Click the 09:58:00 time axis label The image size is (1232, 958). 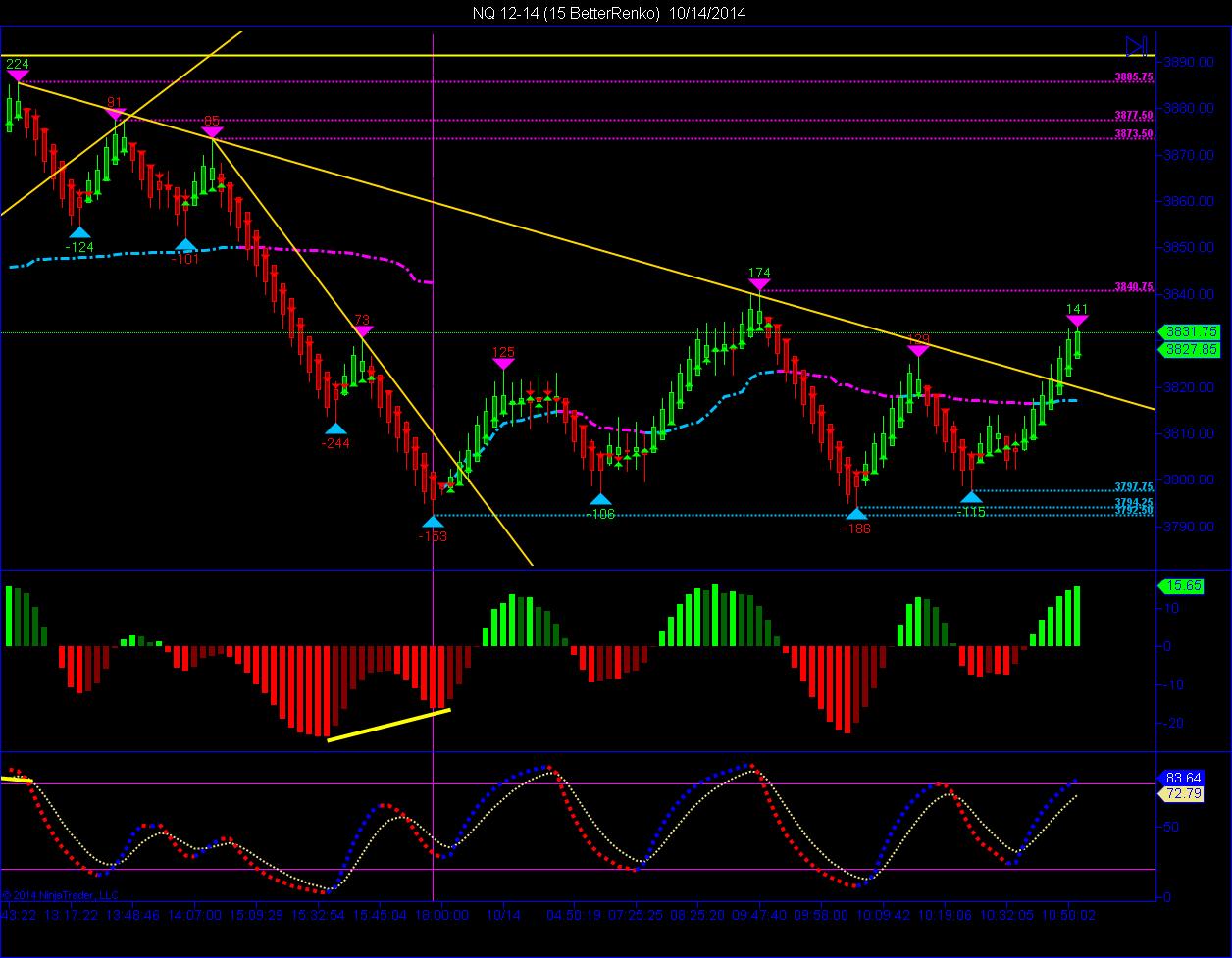click(x=822, y=914)
